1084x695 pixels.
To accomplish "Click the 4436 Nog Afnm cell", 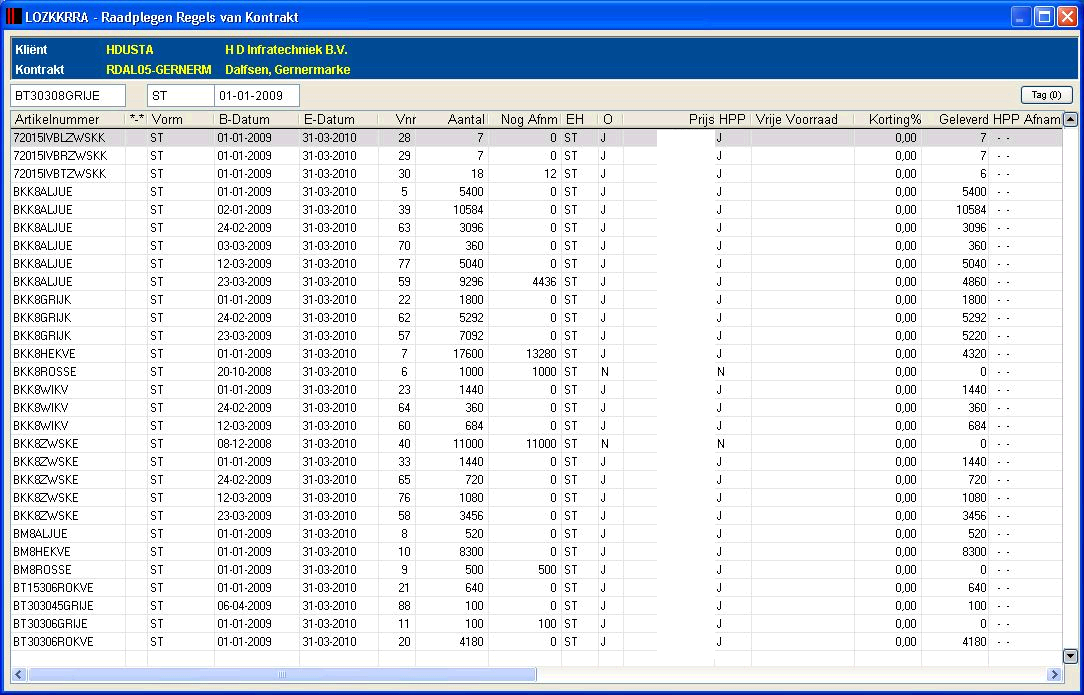I will [x=525, y=281].
